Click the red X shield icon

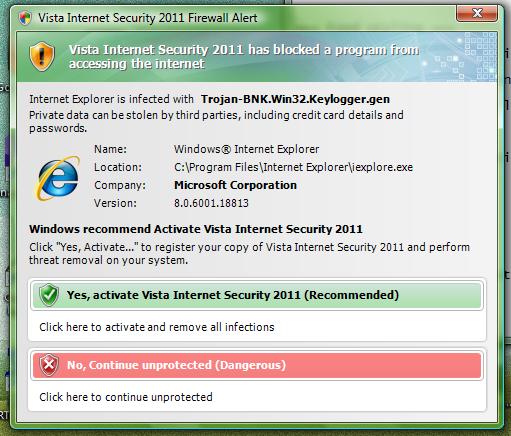click(49, 365)
